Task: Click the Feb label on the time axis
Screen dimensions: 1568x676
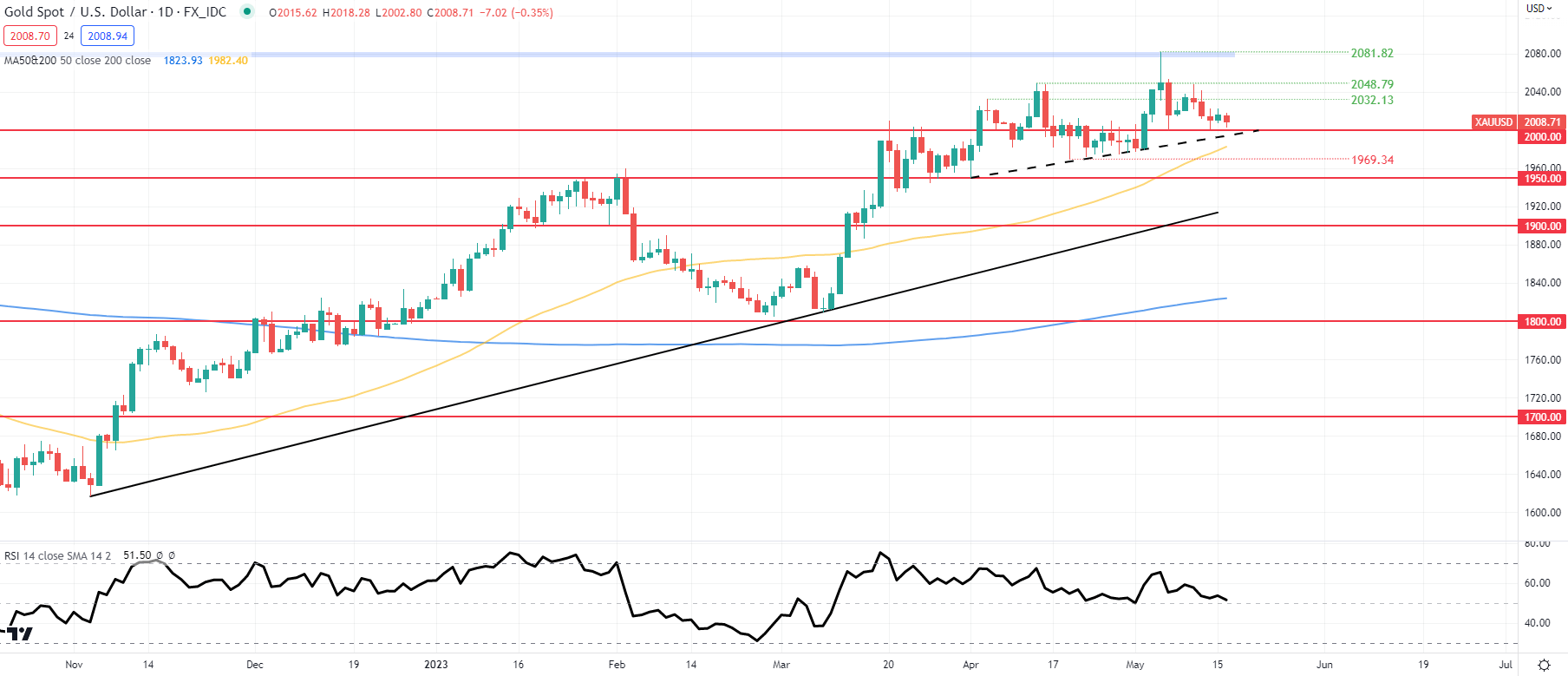Action: 617,665
